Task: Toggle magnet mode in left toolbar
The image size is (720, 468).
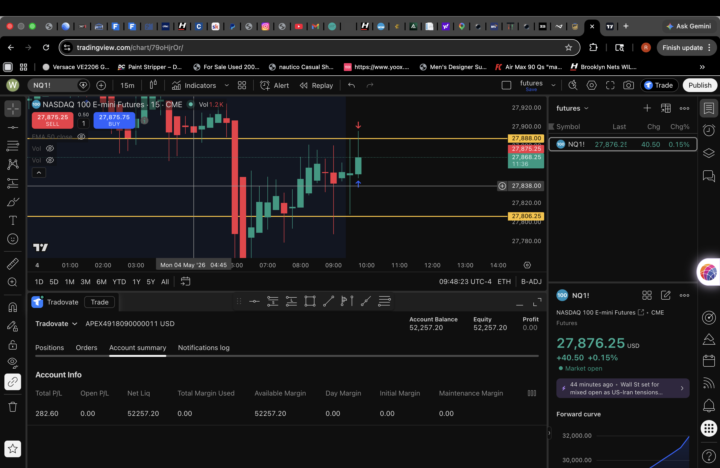Action: click(x=13, y=307)
